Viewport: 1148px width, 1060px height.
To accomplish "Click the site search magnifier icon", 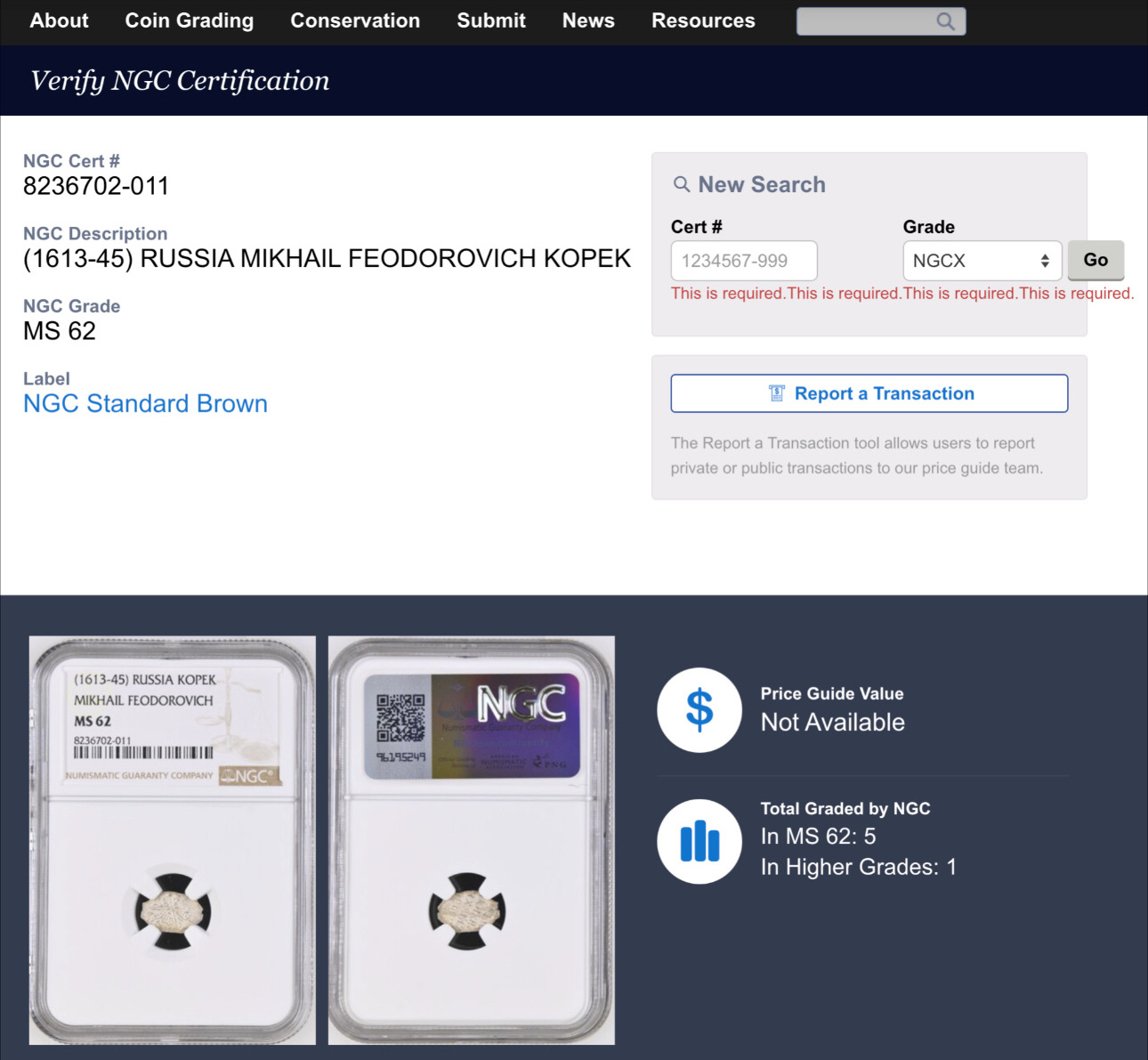I will coord(946,21).
